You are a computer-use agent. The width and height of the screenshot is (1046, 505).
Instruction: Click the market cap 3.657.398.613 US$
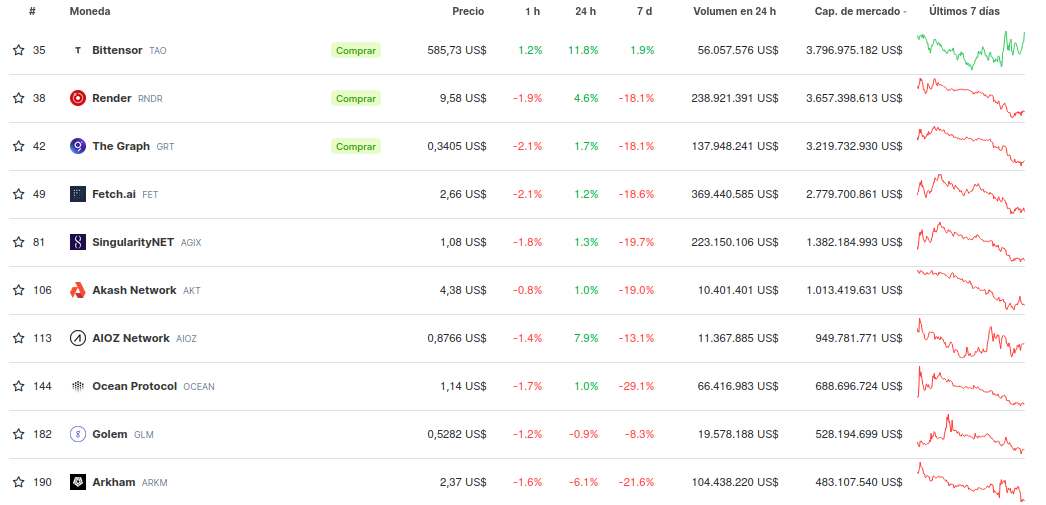(854, 98)
